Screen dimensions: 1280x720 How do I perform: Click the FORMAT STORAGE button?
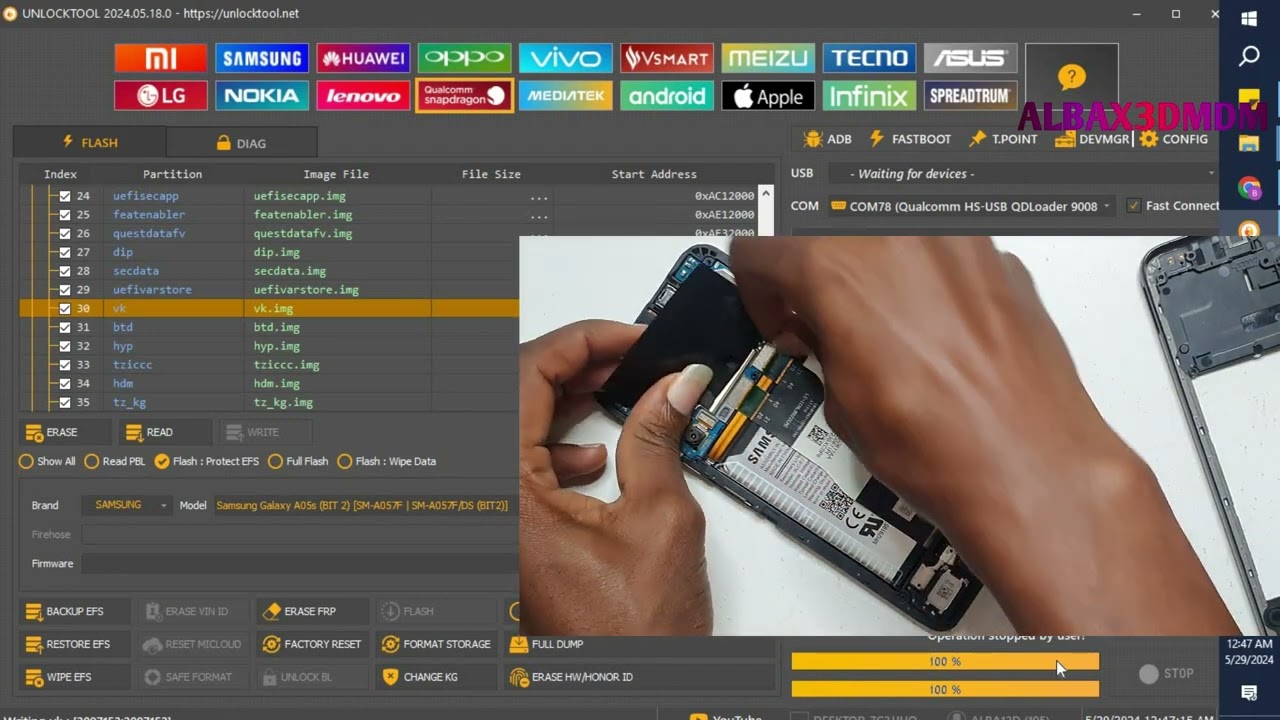point(435,644)
